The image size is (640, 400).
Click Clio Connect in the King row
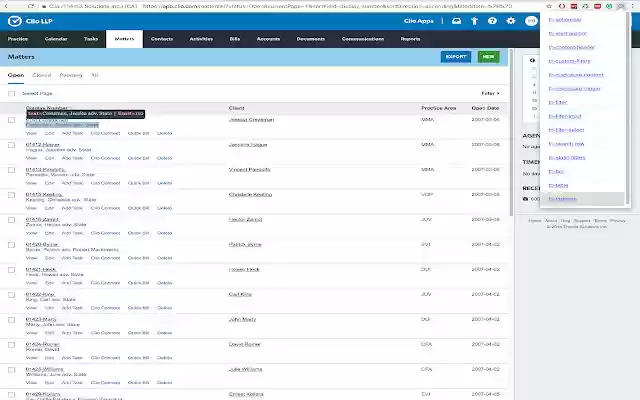[x=105, y=308]
